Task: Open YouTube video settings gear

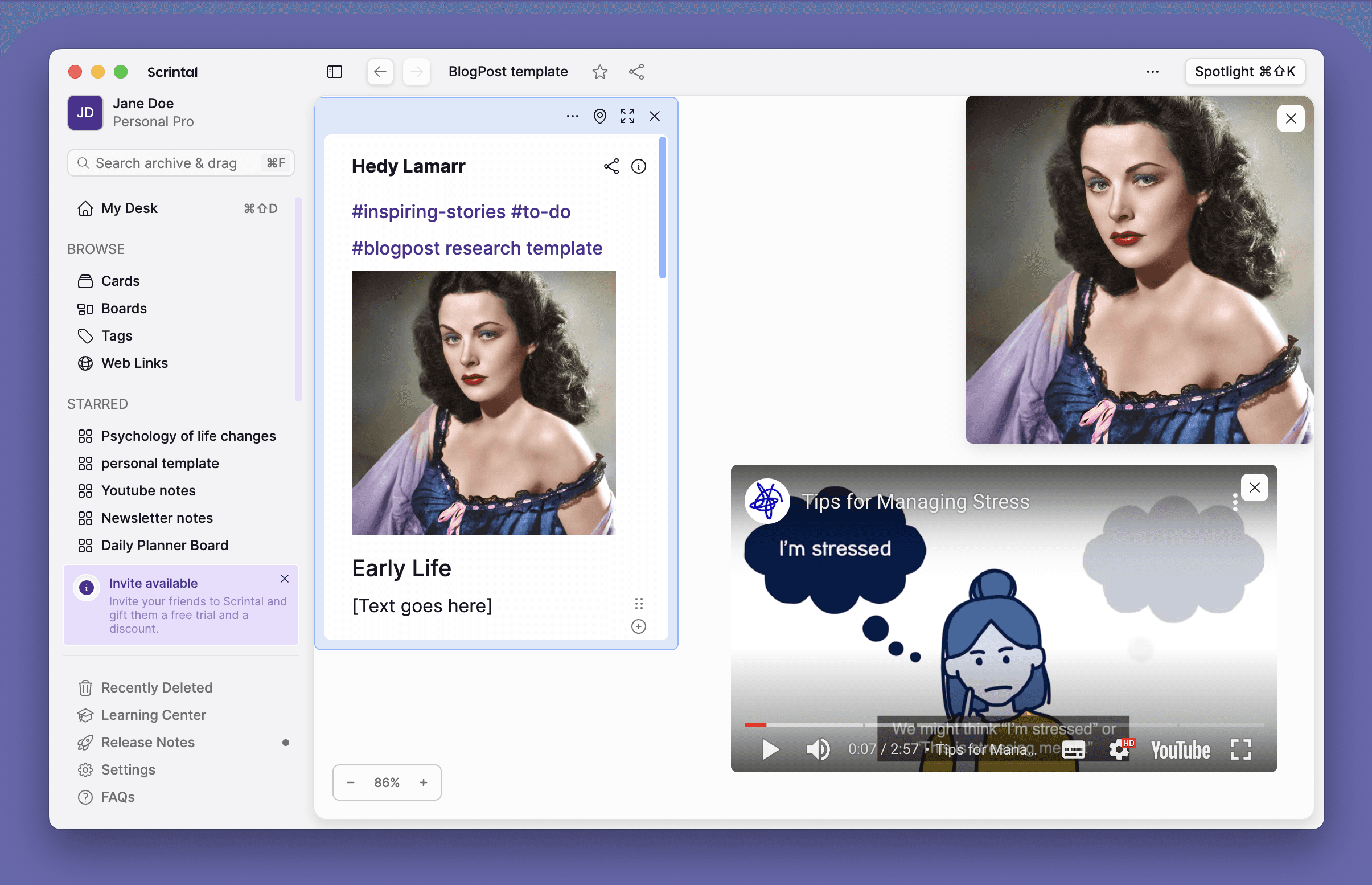Action: tap(1119, 750)
